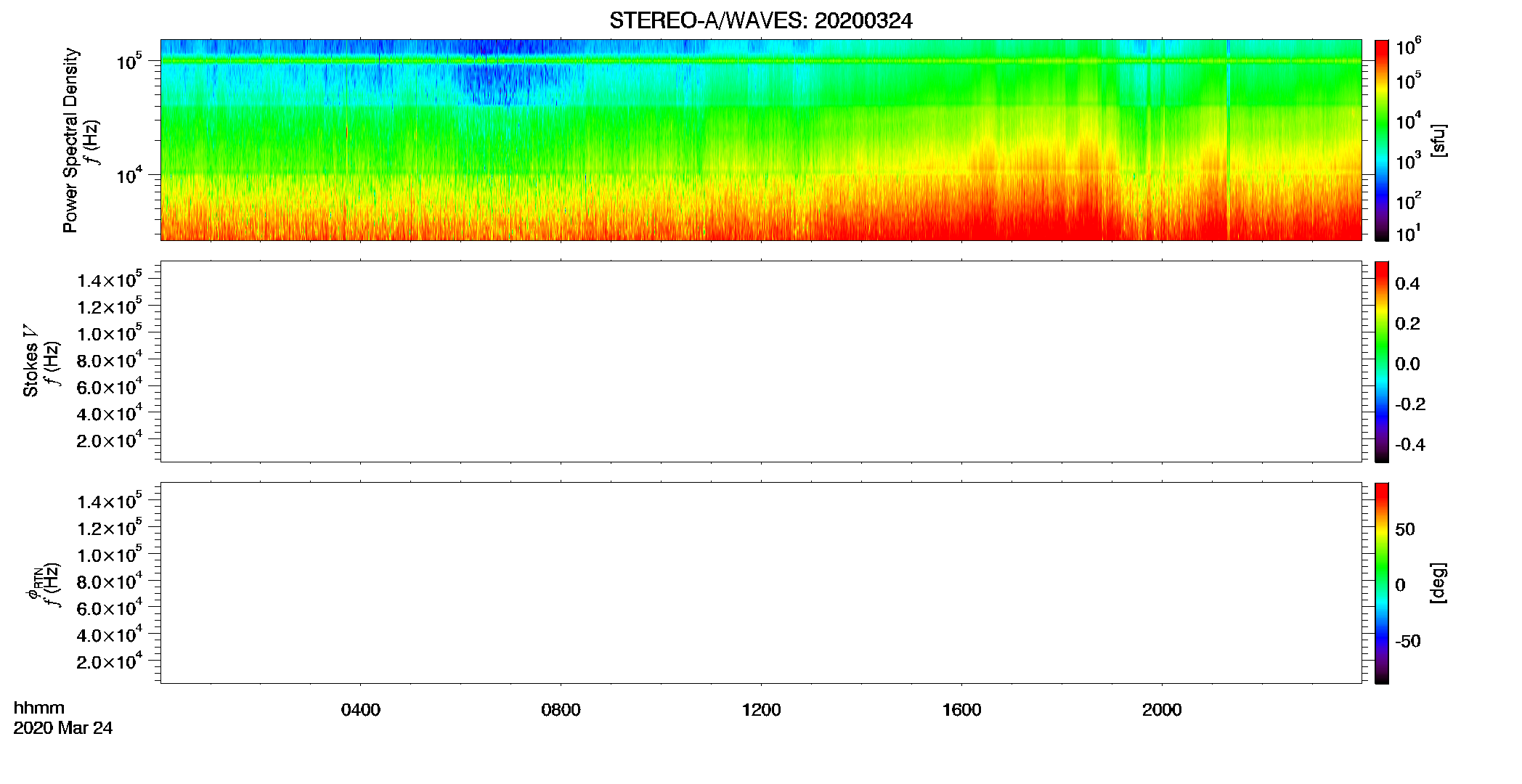Click the deg unit label beside the bottom colorbar
The height and width of the screenshot is (784, 1522).
1438,583
